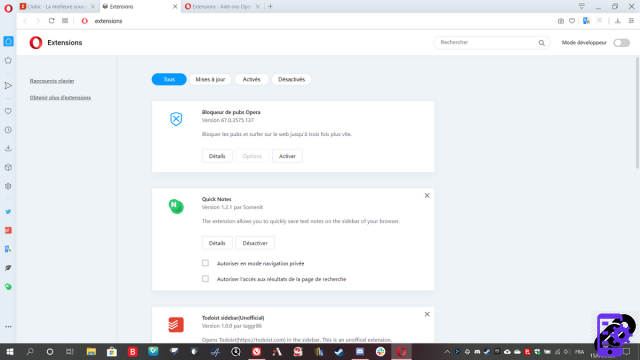Remove Todoist sidebar extension with X

point(427,314)
